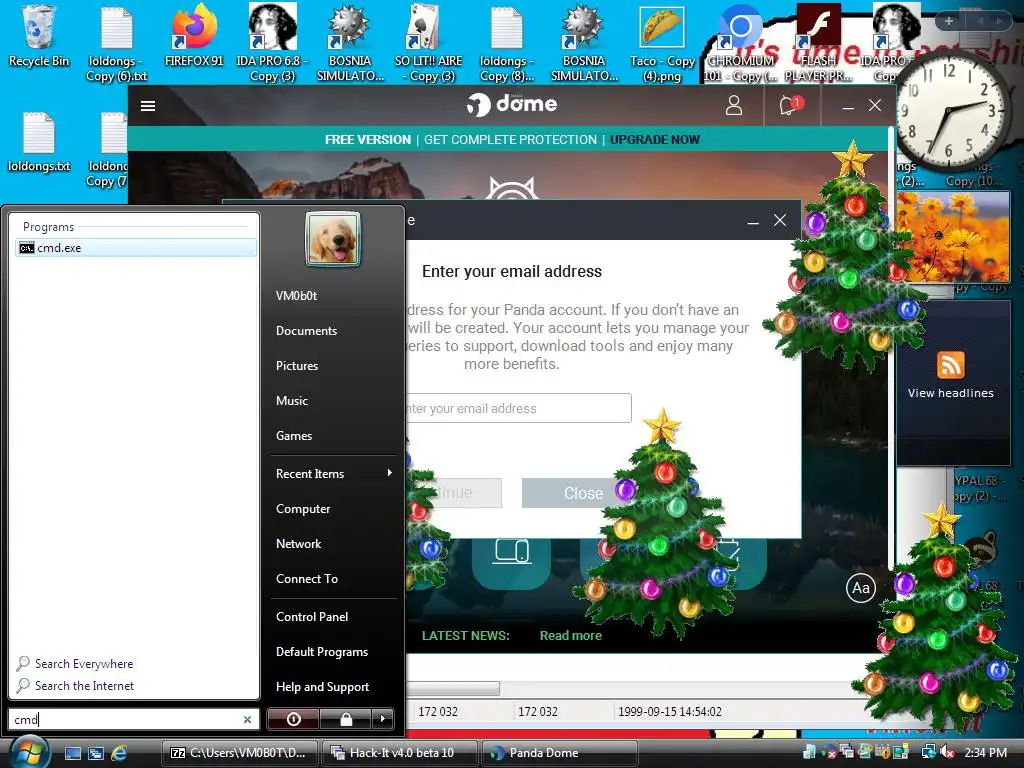Click the analog clock gadget
This screenshot has height=768, width=1024.
(x=952, y=111)
